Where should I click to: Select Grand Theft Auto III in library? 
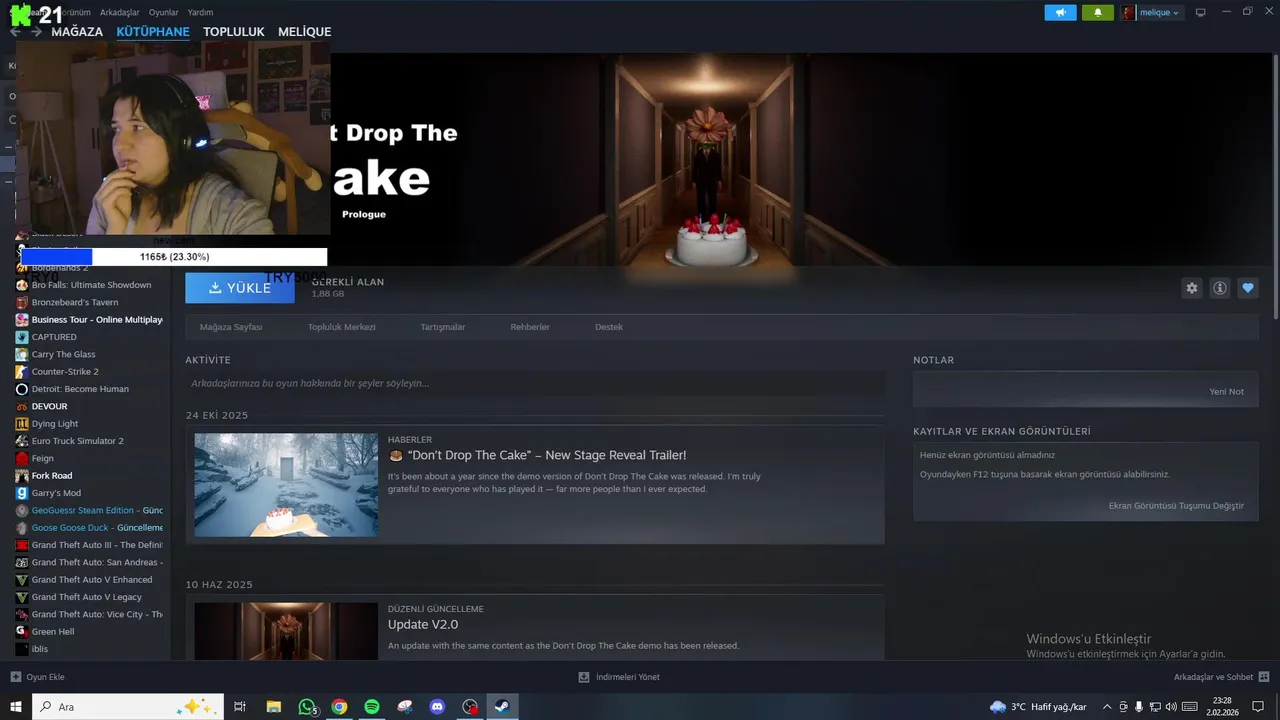pos(96,545)
